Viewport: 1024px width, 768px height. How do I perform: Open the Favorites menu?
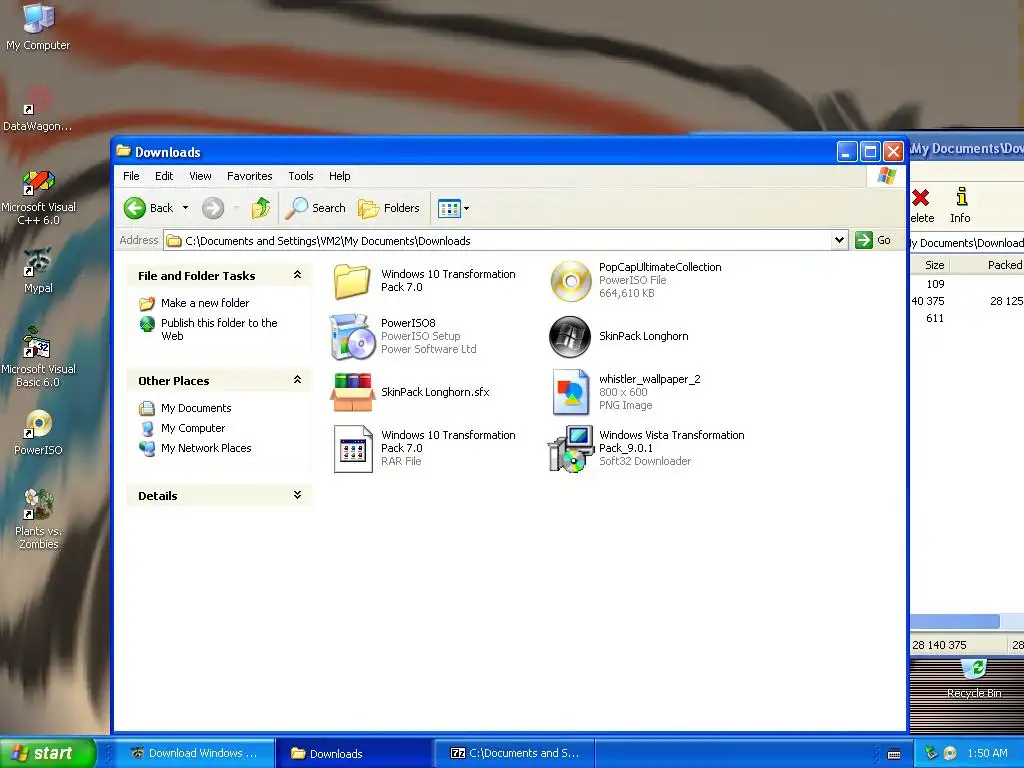(x=249, y=176)
